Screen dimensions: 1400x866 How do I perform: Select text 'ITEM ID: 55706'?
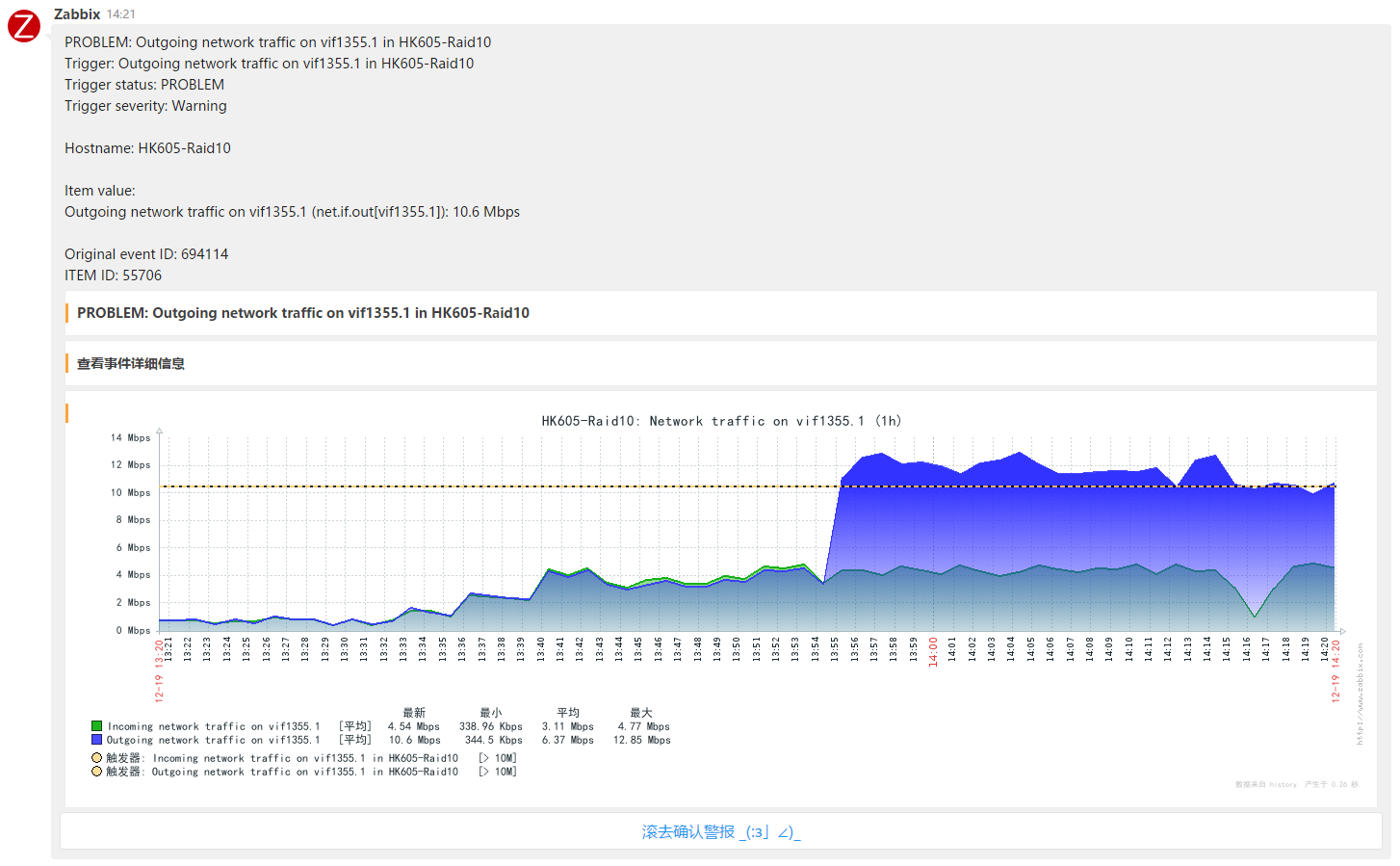(113, 276)
